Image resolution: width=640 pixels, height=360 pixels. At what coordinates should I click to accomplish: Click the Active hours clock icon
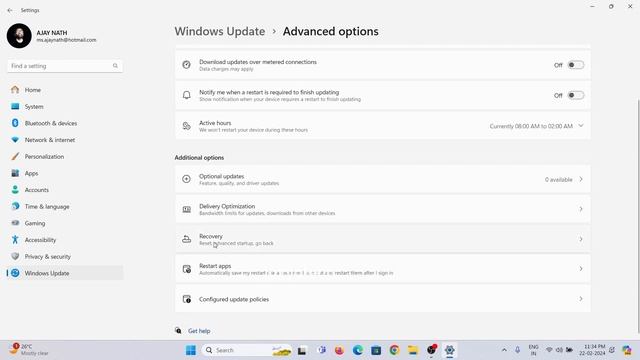point(187,126)
